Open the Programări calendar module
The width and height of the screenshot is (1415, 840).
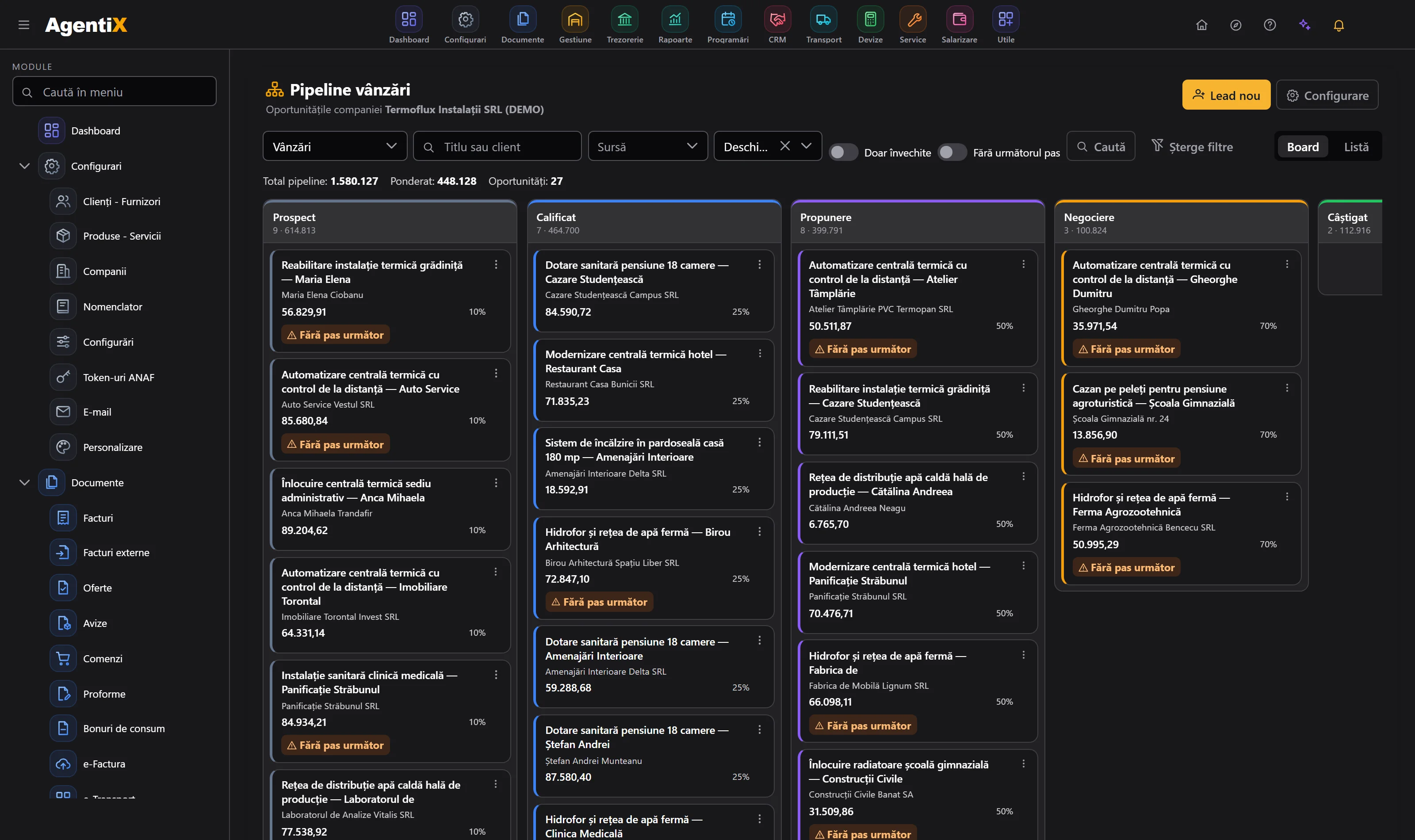tap(727, 20)
